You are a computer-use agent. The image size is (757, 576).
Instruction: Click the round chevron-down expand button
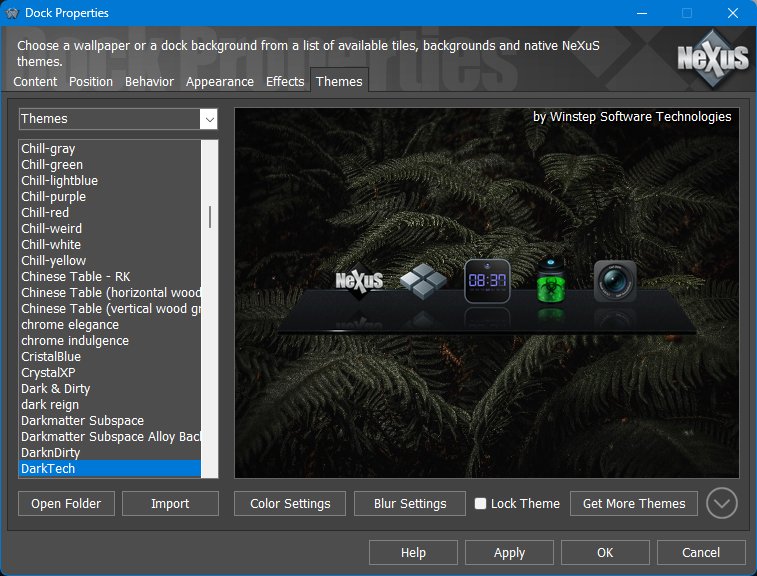pos(721,503)
